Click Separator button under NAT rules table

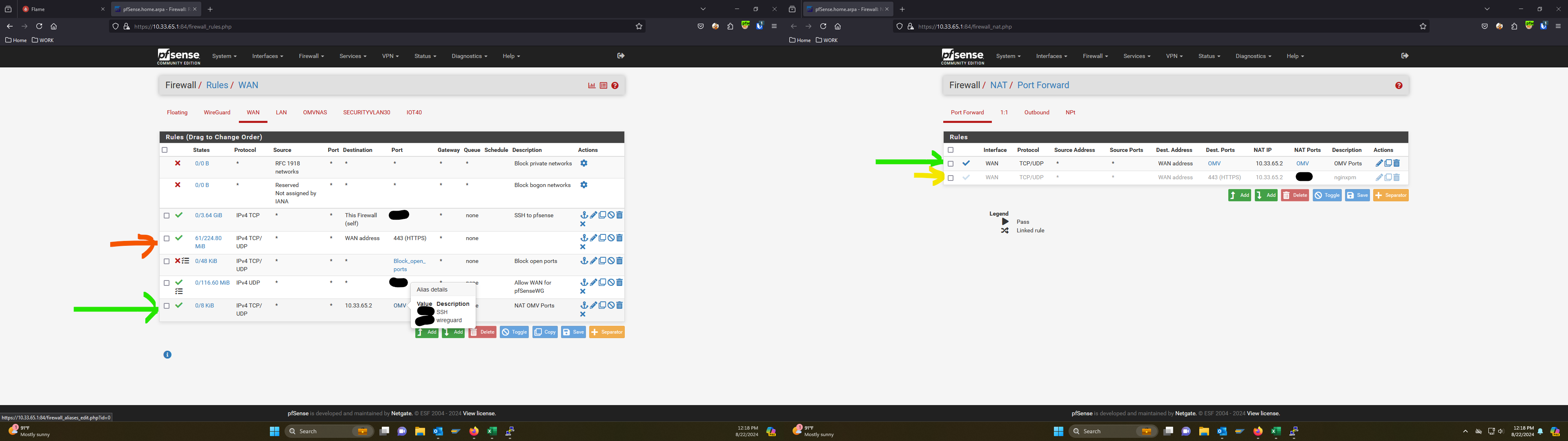(x=1391, y=196)
